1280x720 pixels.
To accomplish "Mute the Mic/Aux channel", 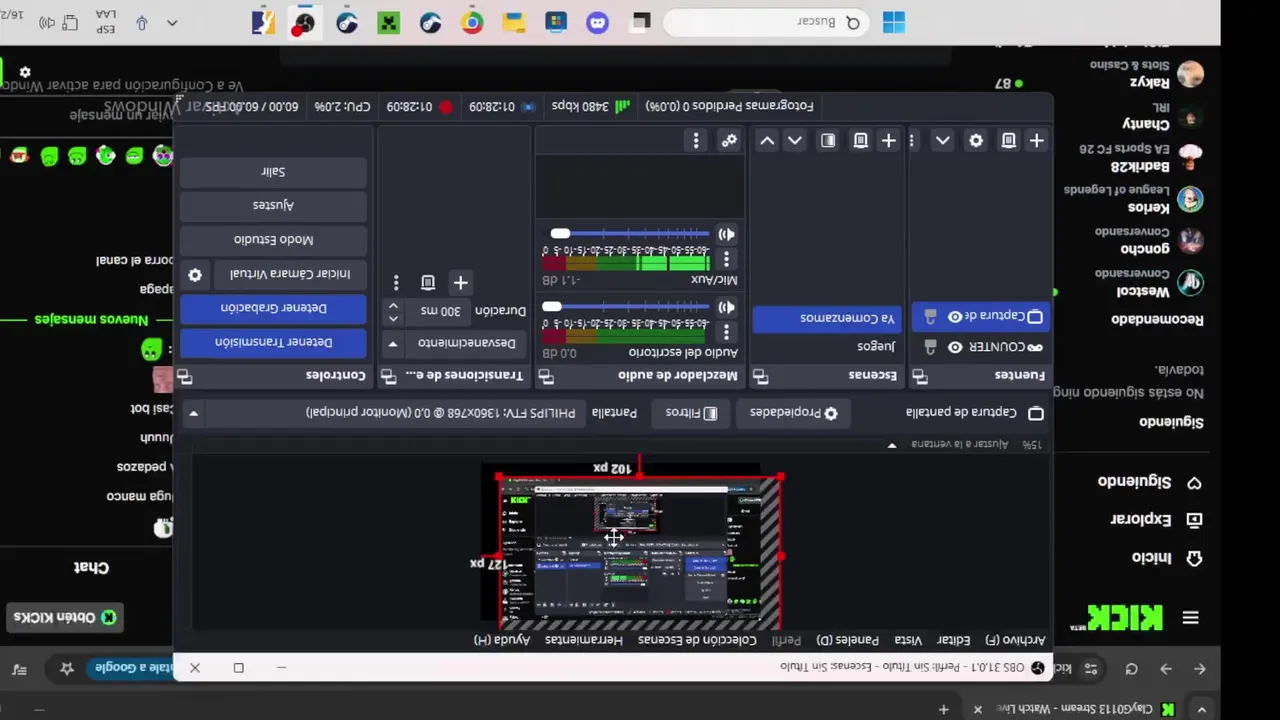I will pyautogui.click(x=726, y=234).
